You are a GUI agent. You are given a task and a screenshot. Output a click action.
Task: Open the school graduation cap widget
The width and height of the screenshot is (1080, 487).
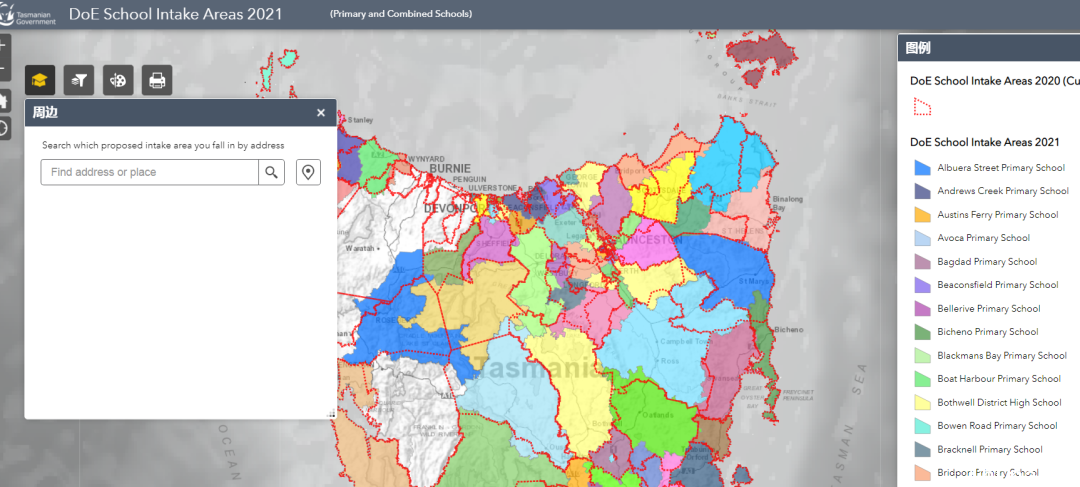click(40, 81)
